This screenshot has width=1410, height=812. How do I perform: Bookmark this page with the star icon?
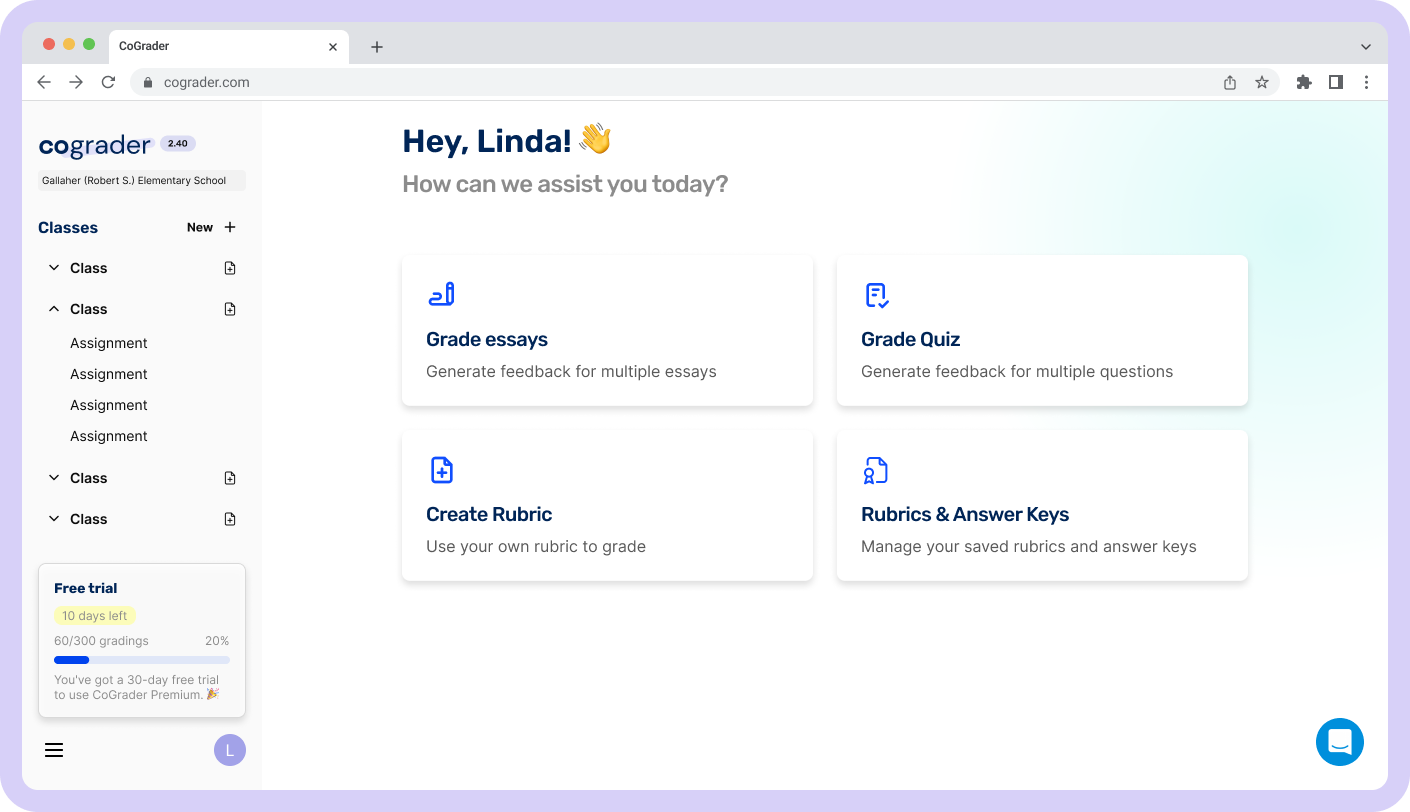(1262, 82)
